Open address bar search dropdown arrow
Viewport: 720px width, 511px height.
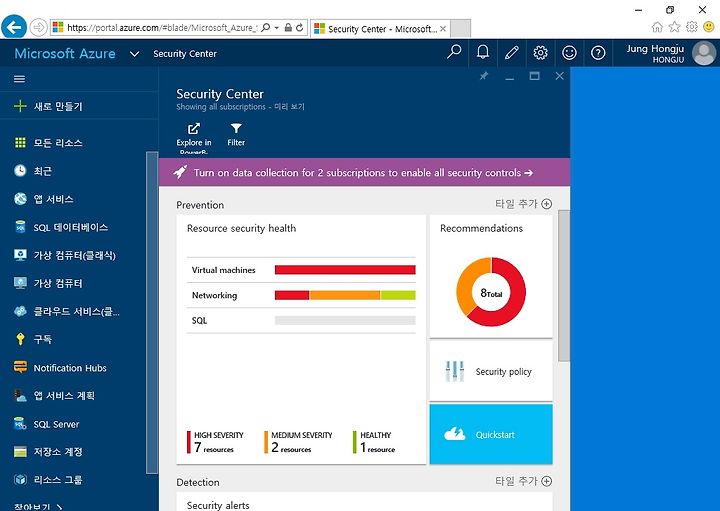(276, 28)
